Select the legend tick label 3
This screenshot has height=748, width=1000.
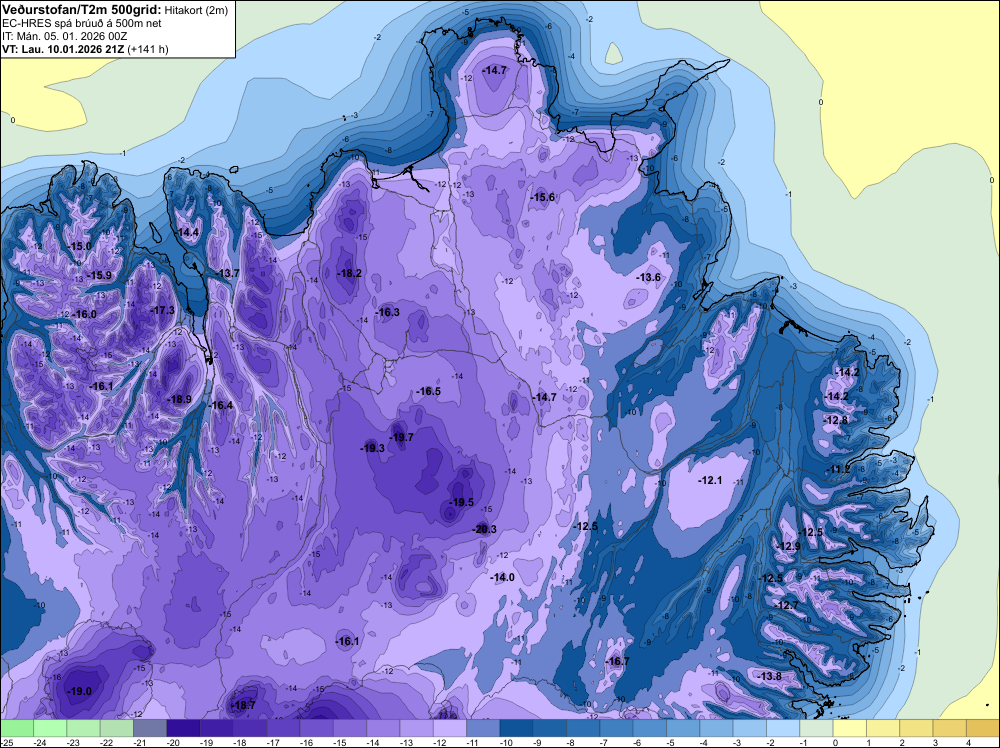click(x=935, y=742)
